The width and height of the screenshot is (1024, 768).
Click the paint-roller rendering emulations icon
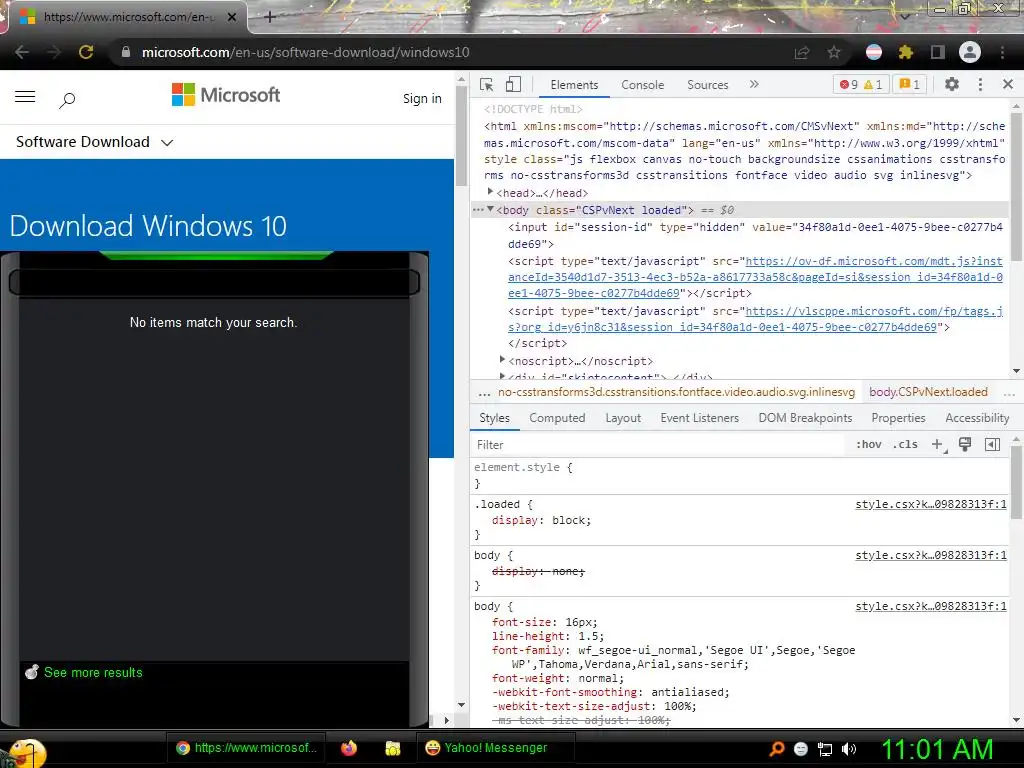click(x=965, y=445)
